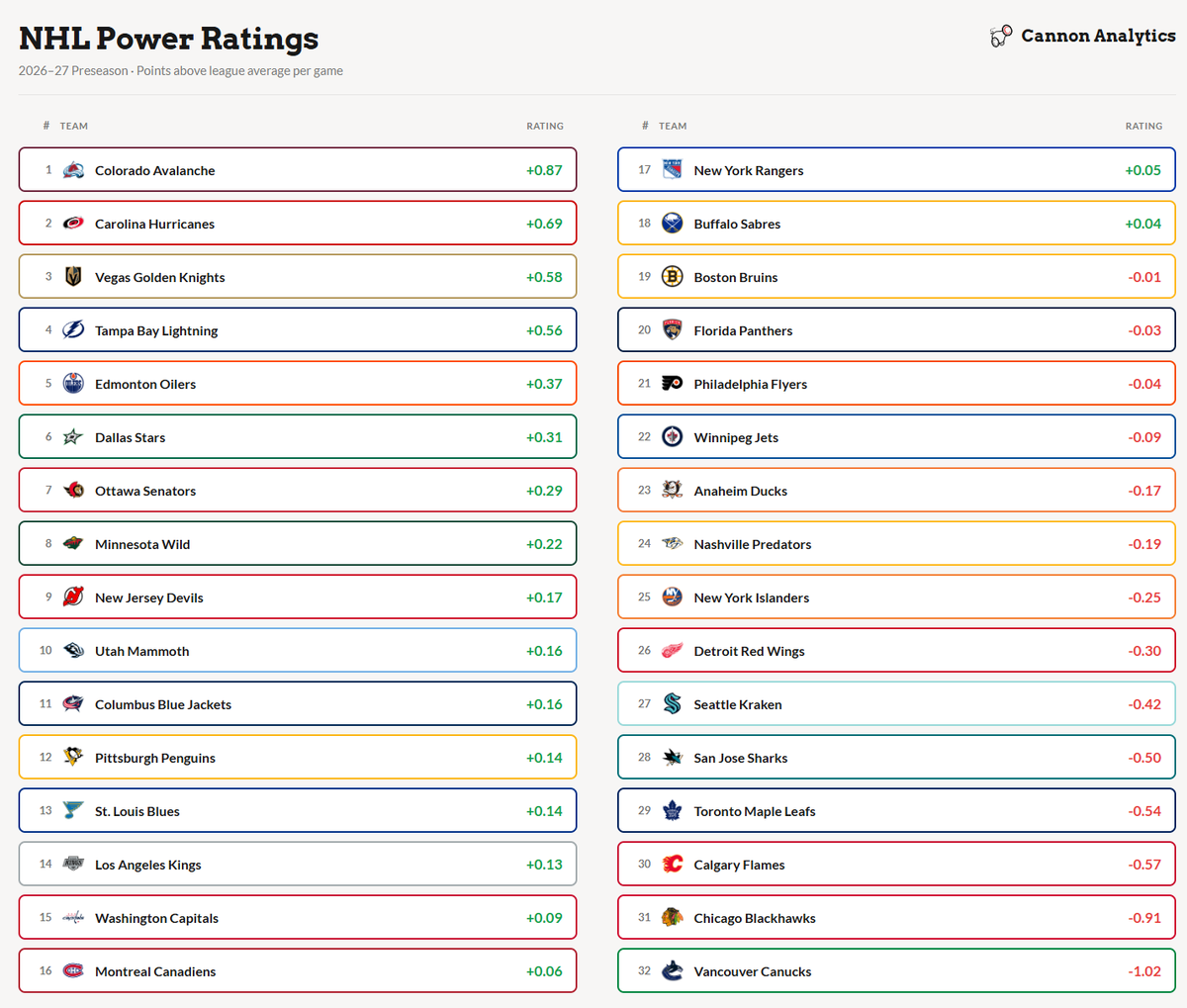The width and height of the screenshot is (1187, 1008).
Task: Click the Florida Panthers logo
Action: [x=673, y=330]
